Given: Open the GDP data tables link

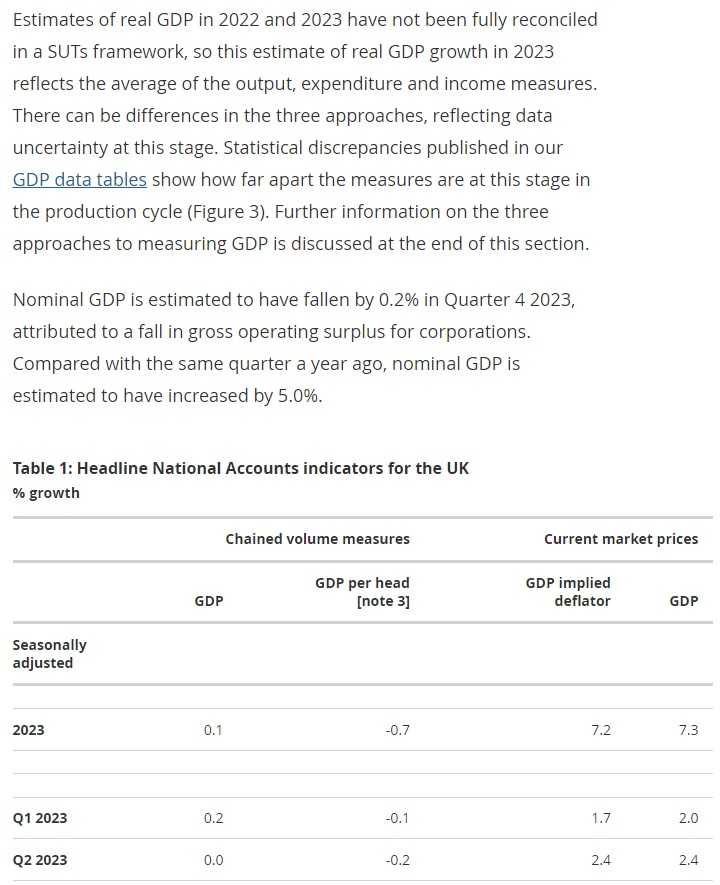Looking at the screenshot, I should (x=80, y=180).
